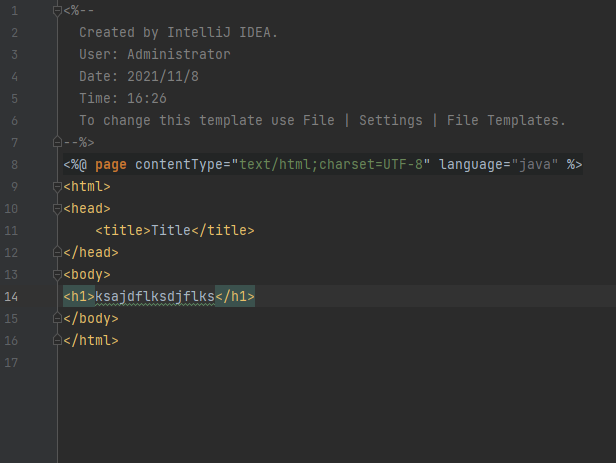Screen dimensions: 616x463
Task: Collapse the <head> tag fold
Action: [x=57, y=209]
